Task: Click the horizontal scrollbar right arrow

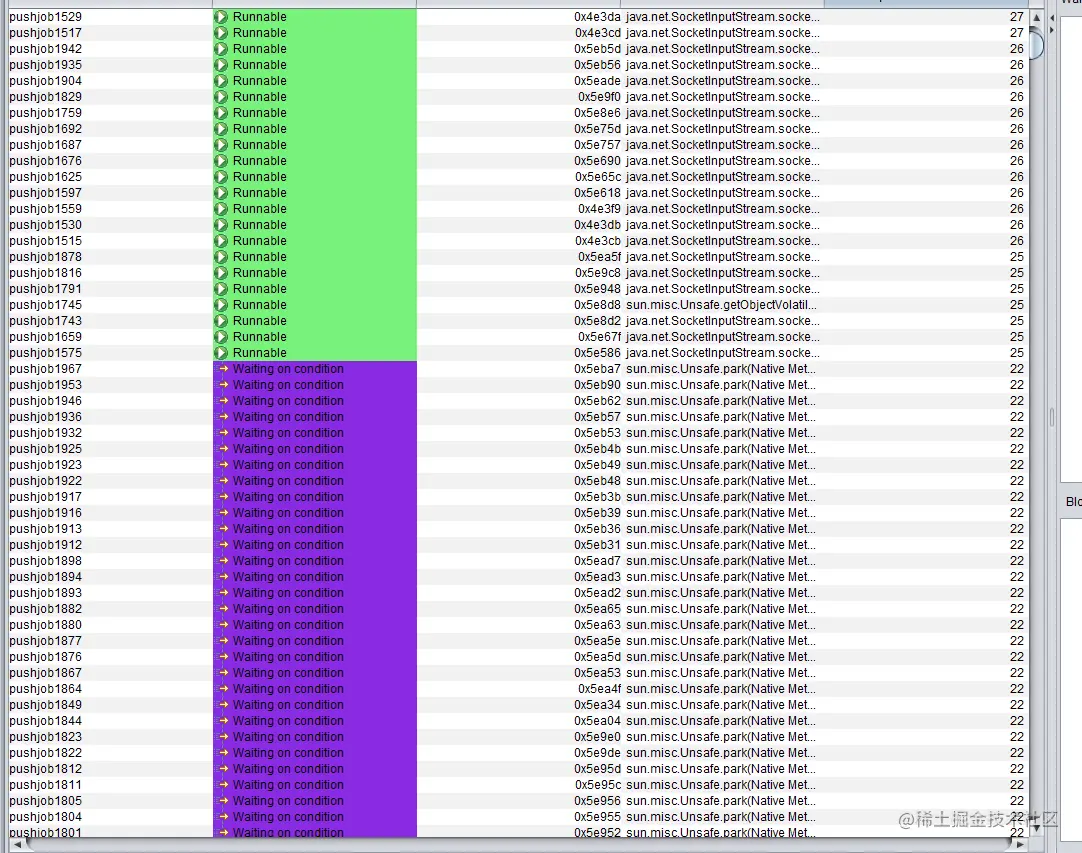Action: pos(1021,844)
